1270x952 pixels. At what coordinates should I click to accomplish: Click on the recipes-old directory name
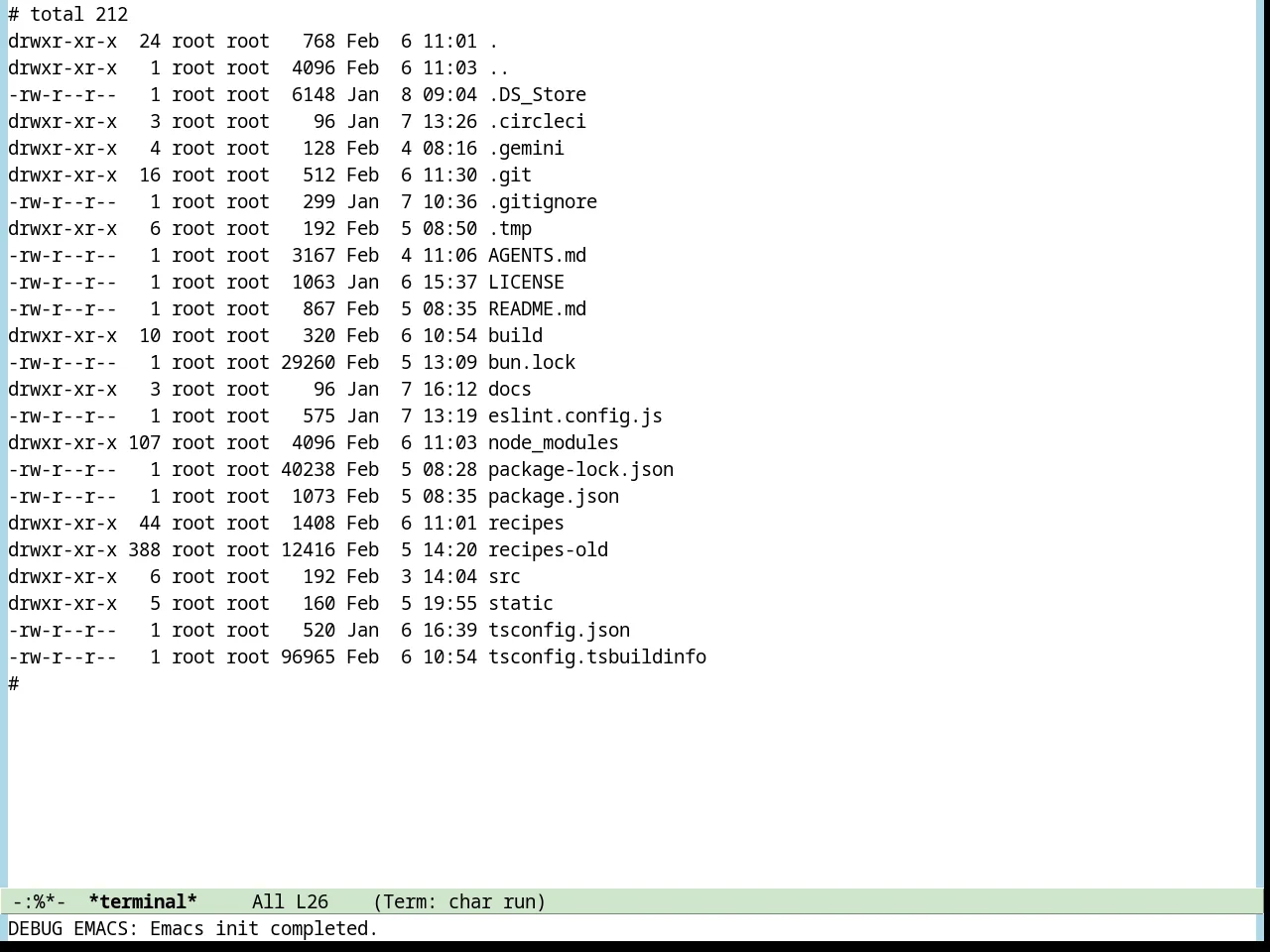[548, 549]
